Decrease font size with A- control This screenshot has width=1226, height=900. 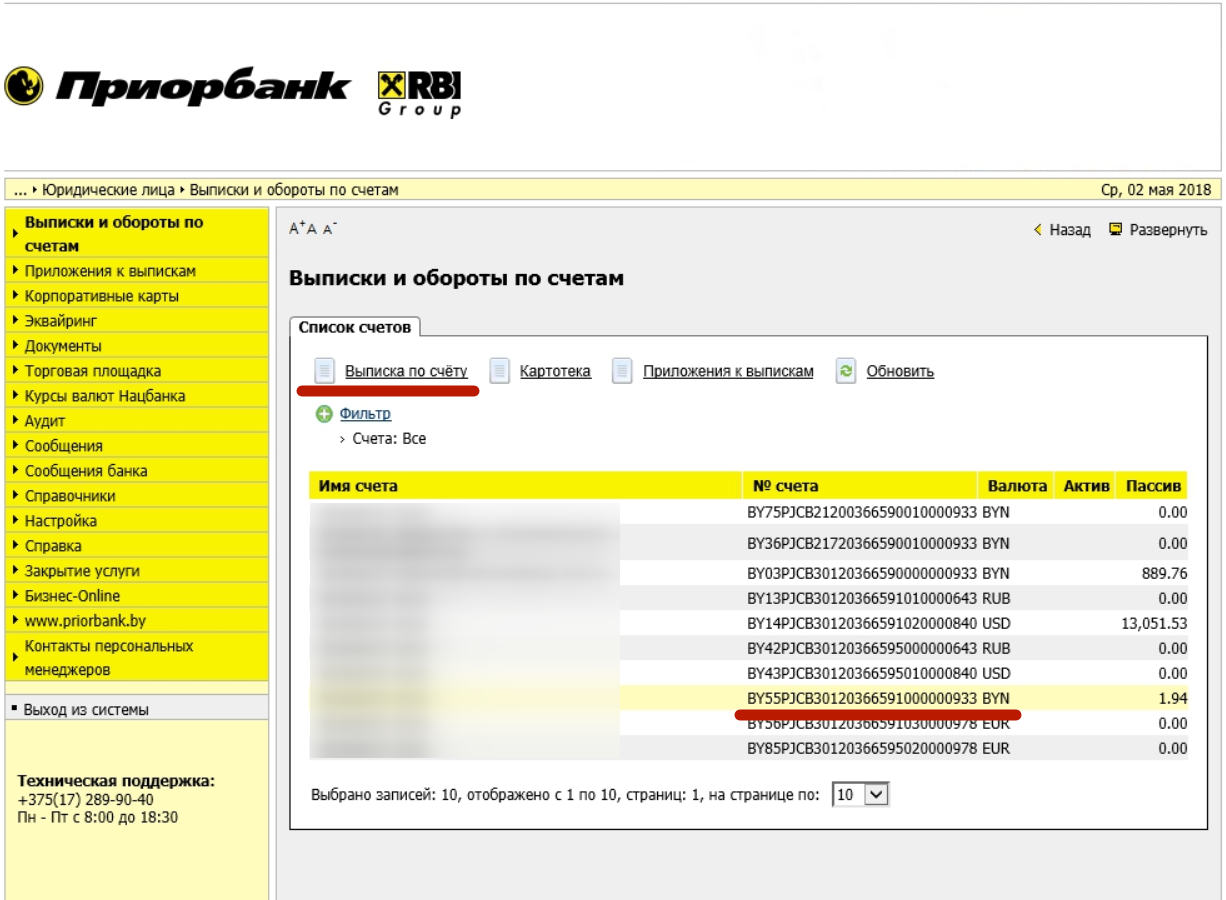click(x=330, y=229)
